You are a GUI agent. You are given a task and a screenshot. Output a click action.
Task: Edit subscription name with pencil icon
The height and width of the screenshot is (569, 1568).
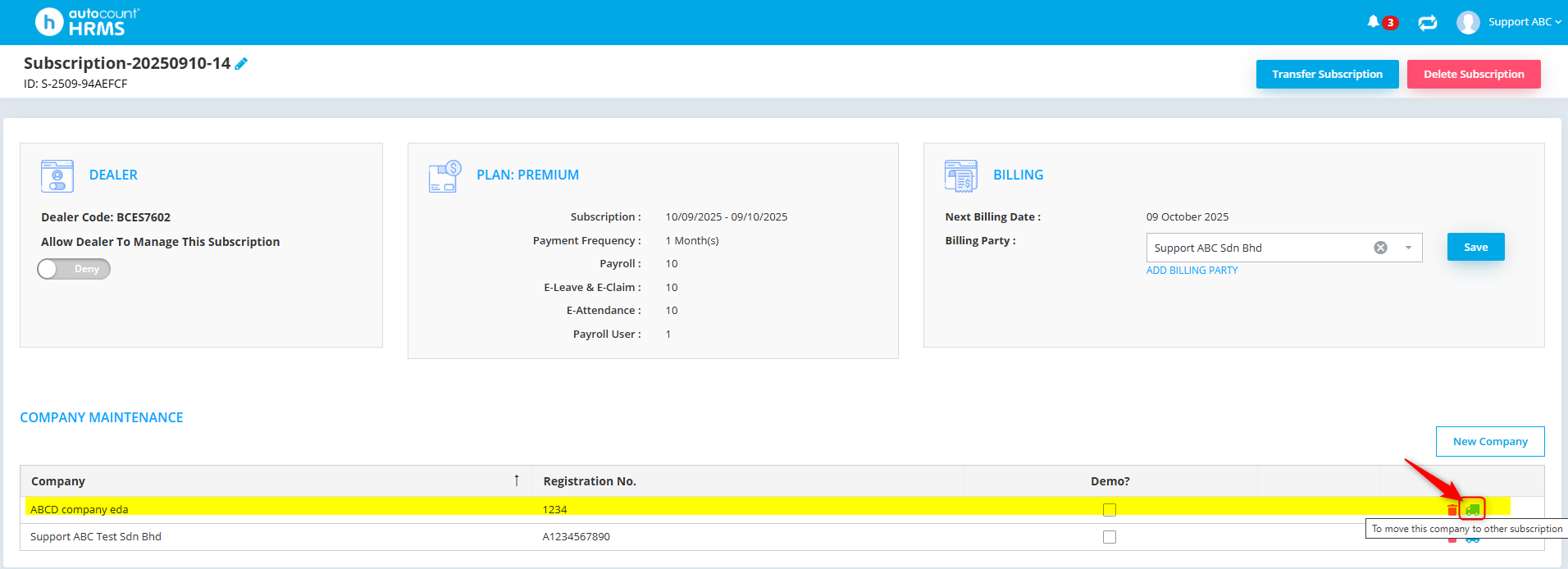241,64
